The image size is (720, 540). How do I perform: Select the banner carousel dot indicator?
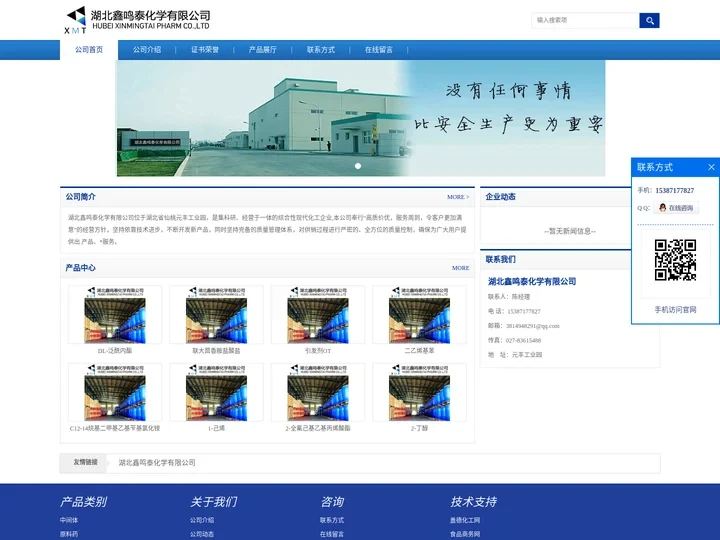[x=358, y=166]
